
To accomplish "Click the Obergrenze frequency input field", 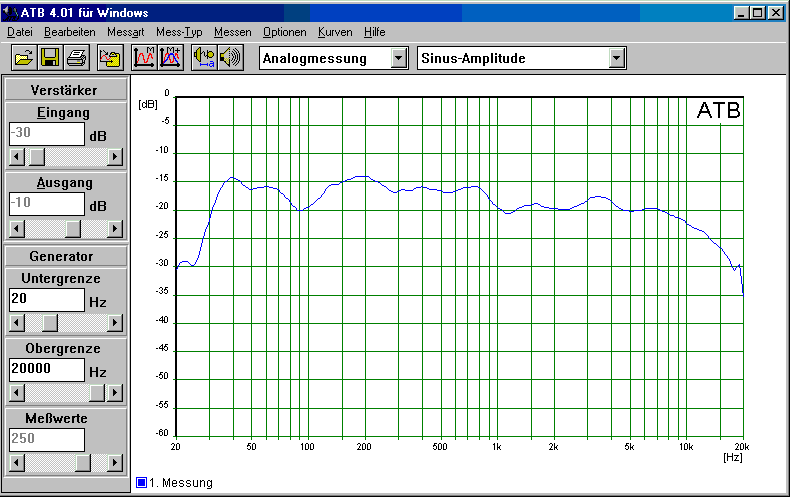I will pos(46,369).
